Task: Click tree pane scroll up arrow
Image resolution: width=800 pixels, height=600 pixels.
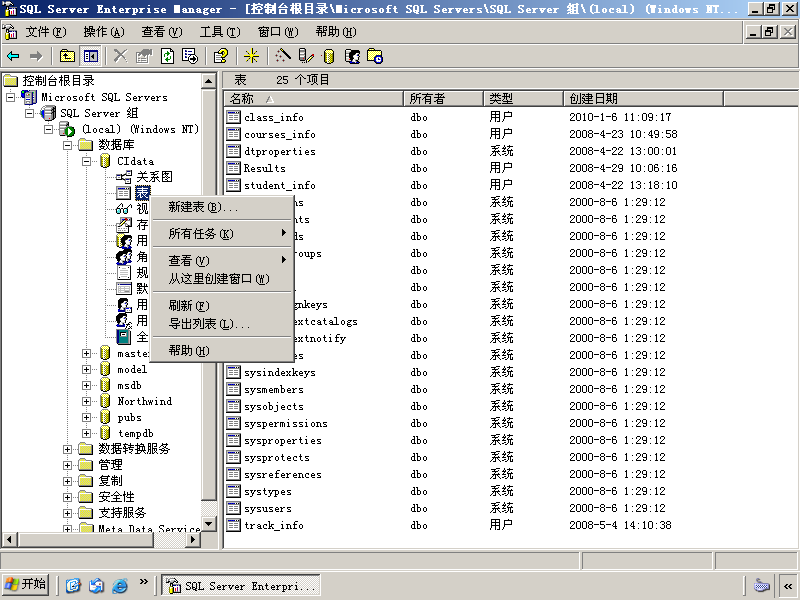Action: (209, 82)
